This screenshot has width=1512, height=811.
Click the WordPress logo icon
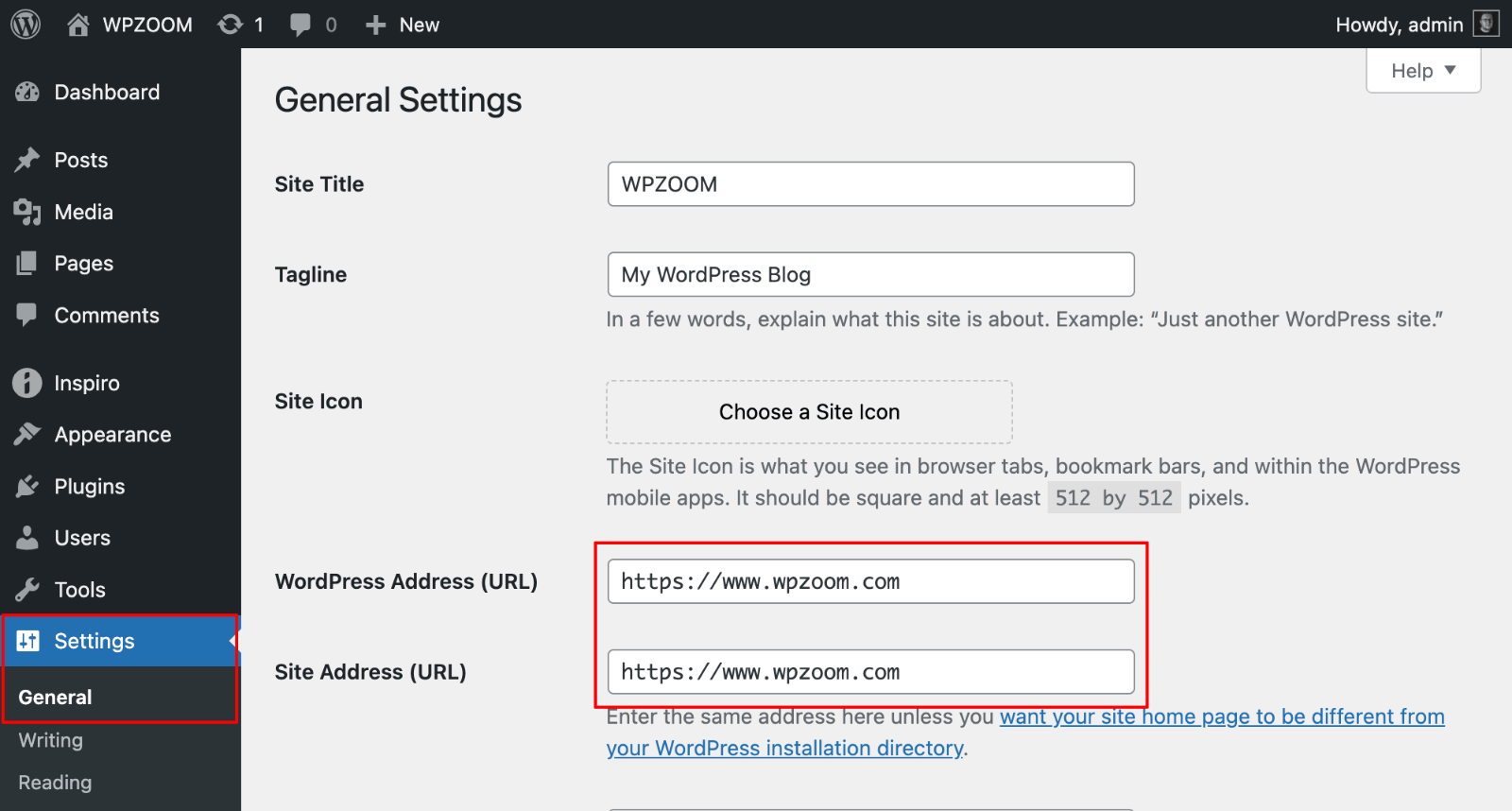click(x=26, y=25)
